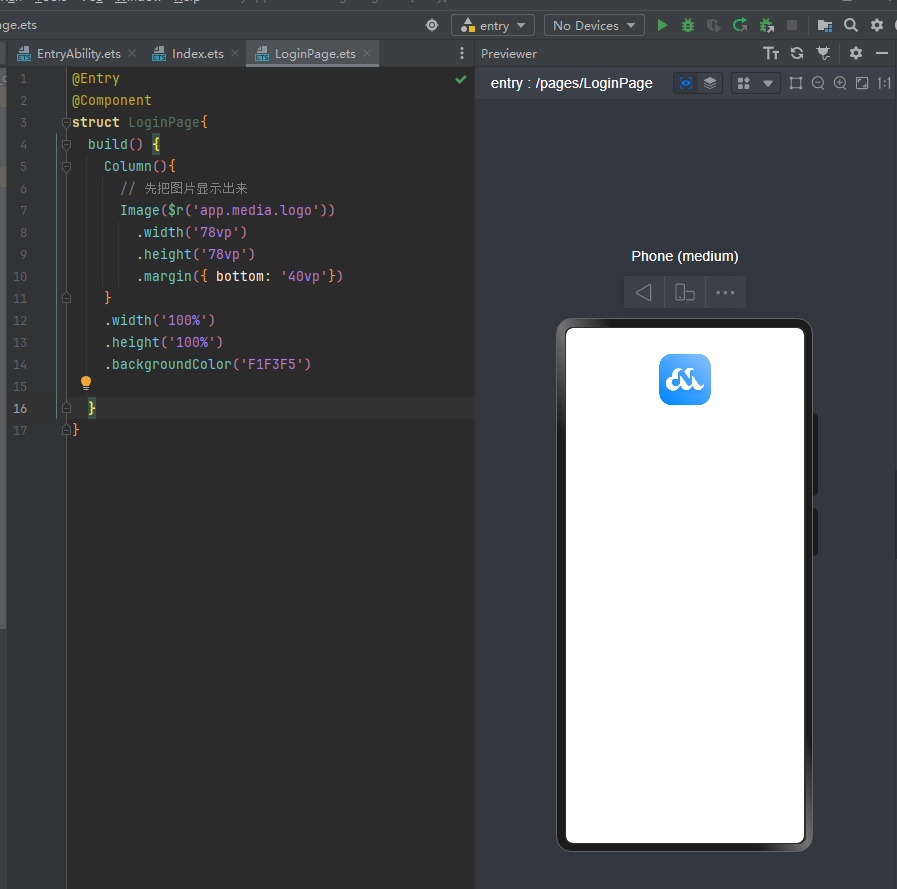Open phone preview more options

[725, 292]
